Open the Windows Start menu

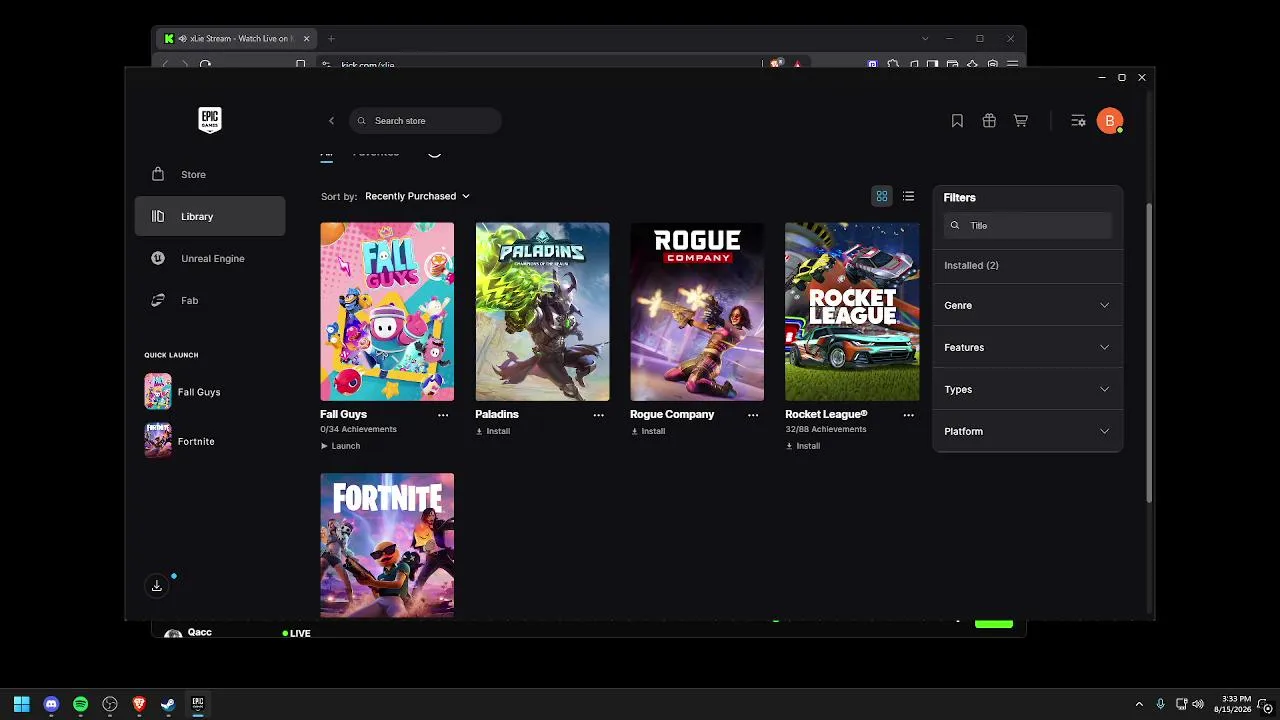tap(21, 704)
